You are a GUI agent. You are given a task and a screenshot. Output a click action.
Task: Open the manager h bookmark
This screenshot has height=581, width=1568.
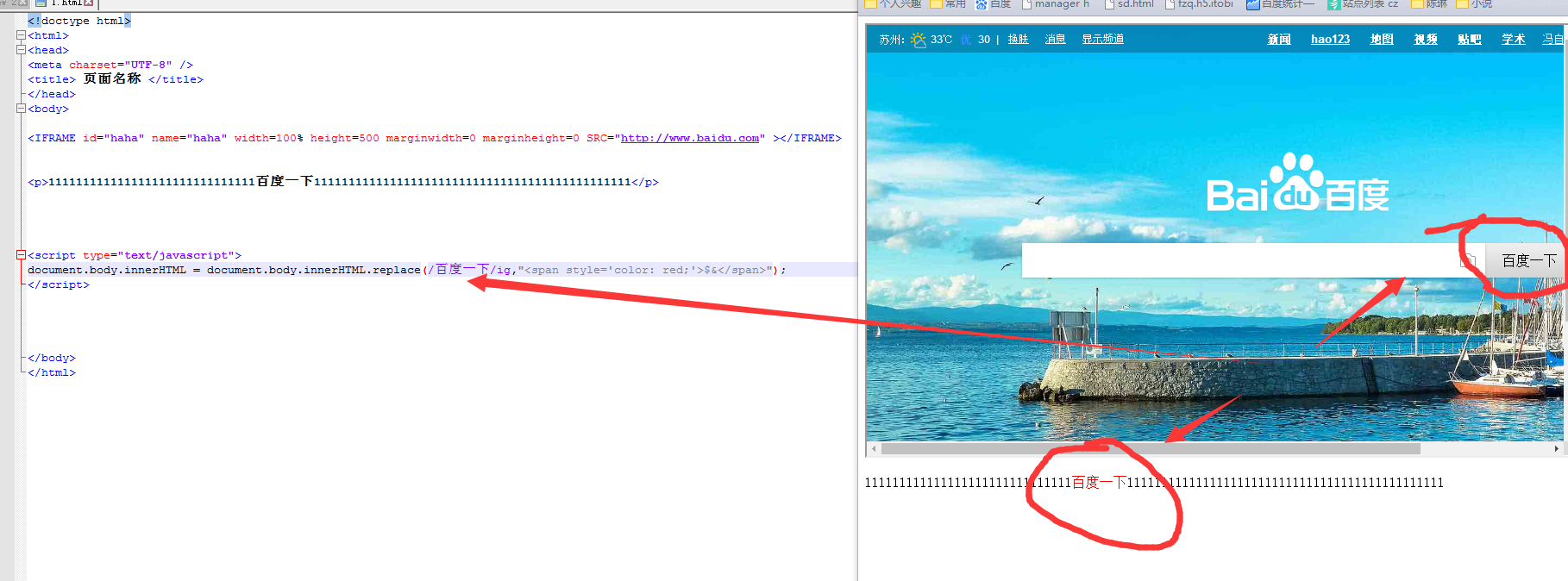click(x=1055, y=4)
